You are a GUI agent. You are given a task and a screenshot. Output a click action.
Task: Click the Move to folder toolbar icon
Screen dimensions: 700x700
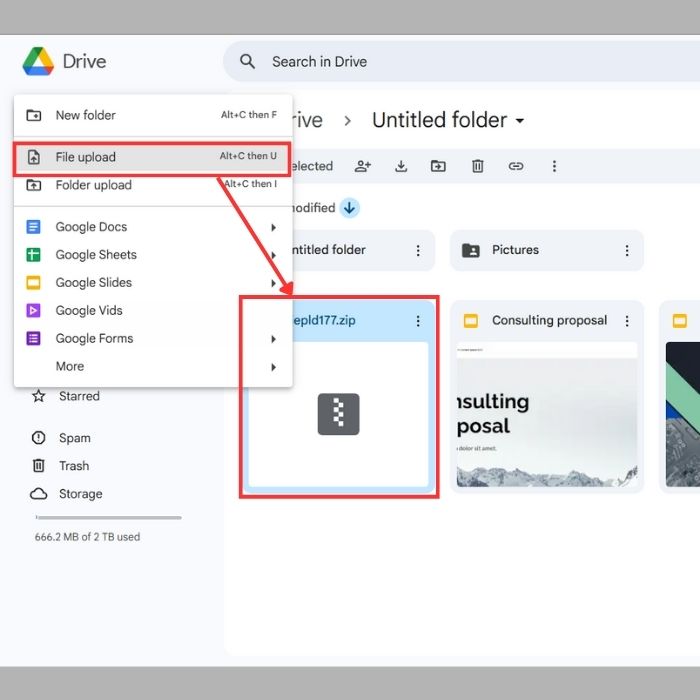point(438,166)
